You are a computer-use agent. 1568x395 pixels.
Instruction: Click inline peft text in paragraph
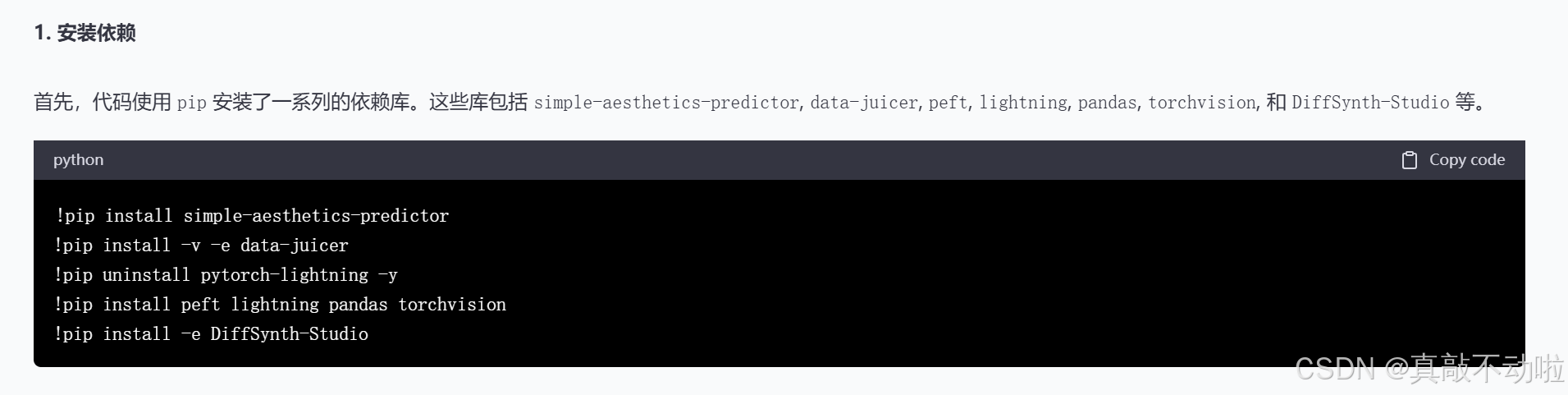[948, 103]
